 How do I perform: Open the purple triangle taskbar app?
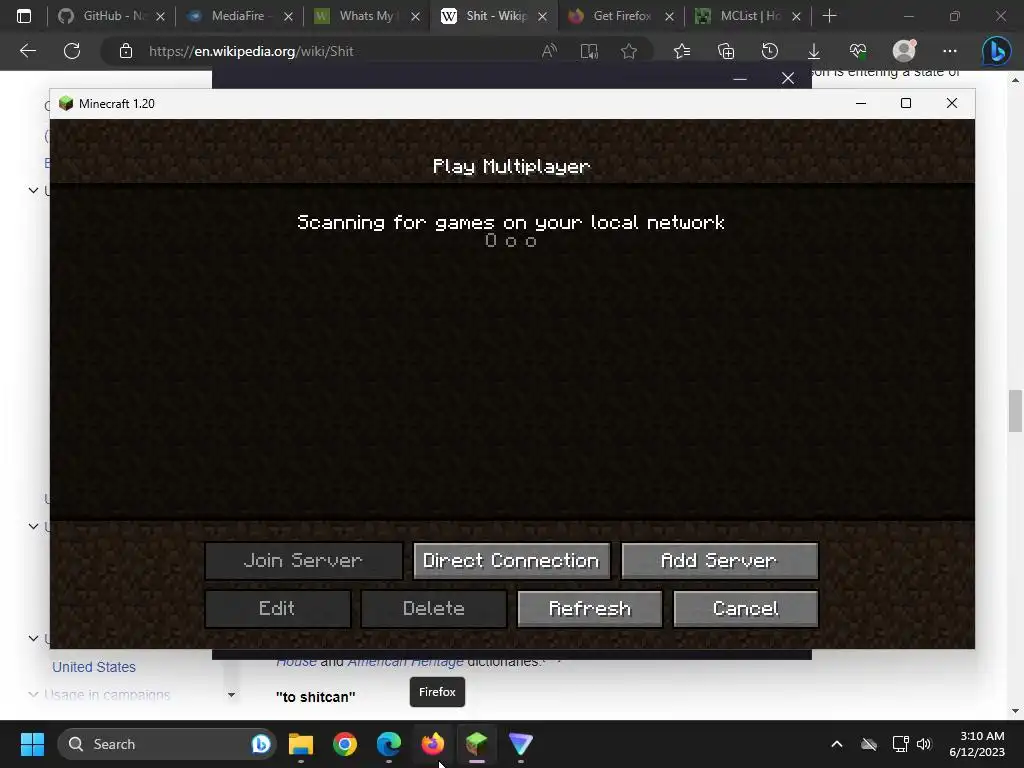[520, 744]
